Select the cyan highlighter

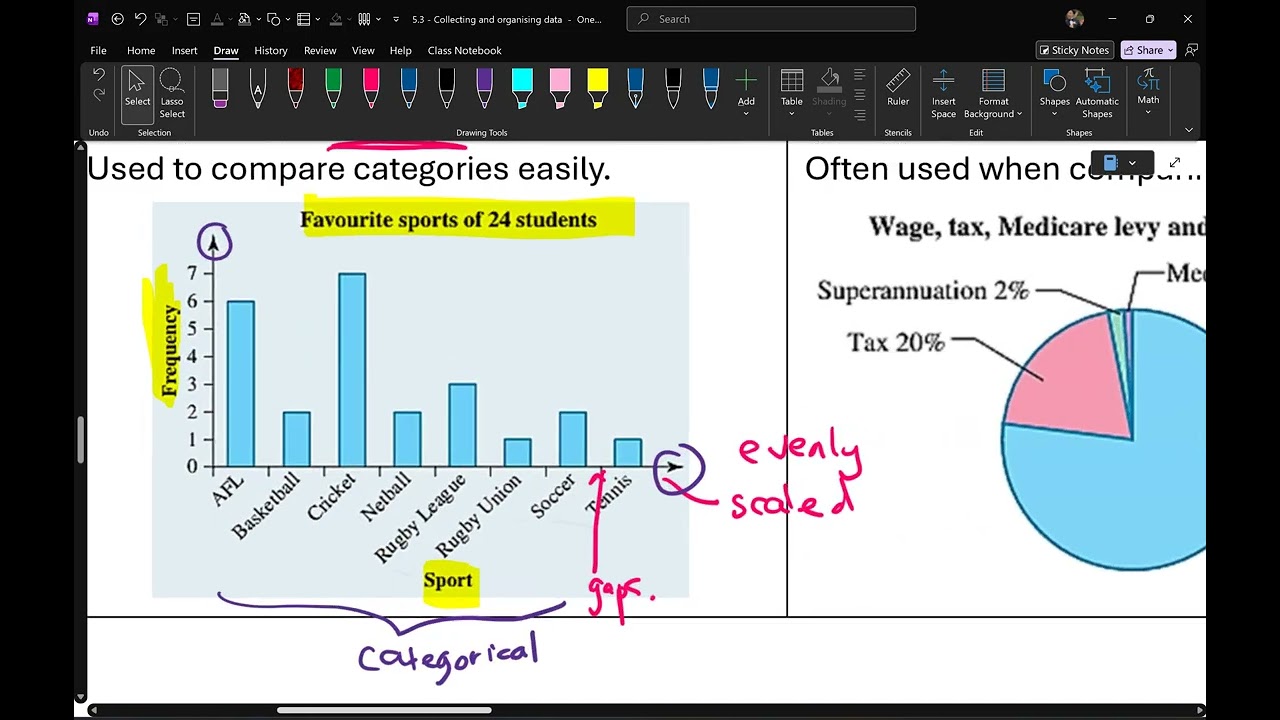522,88
